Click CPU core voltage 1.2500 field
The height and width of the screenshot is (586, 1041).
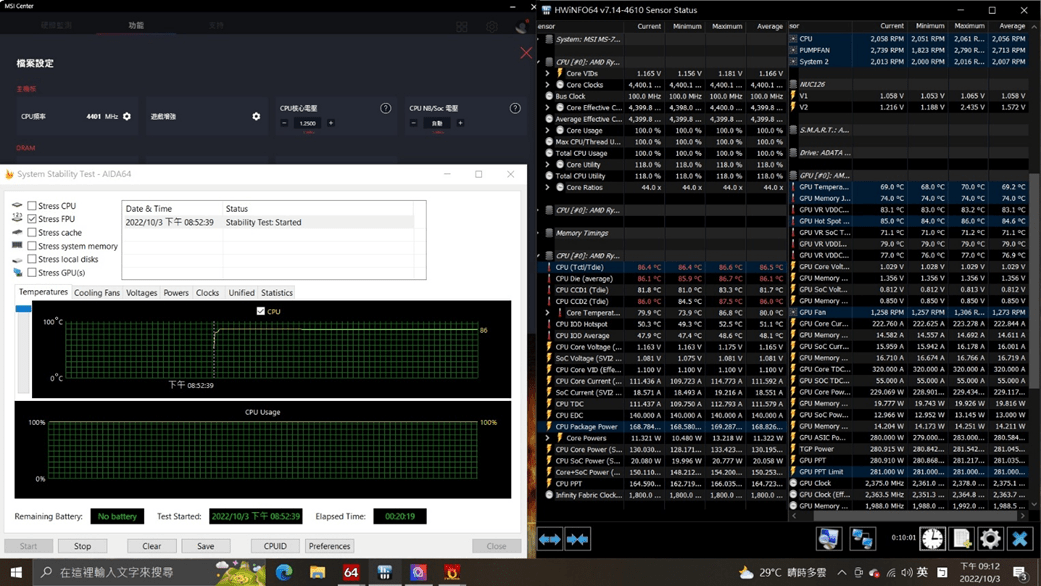(x=307, y=123)
